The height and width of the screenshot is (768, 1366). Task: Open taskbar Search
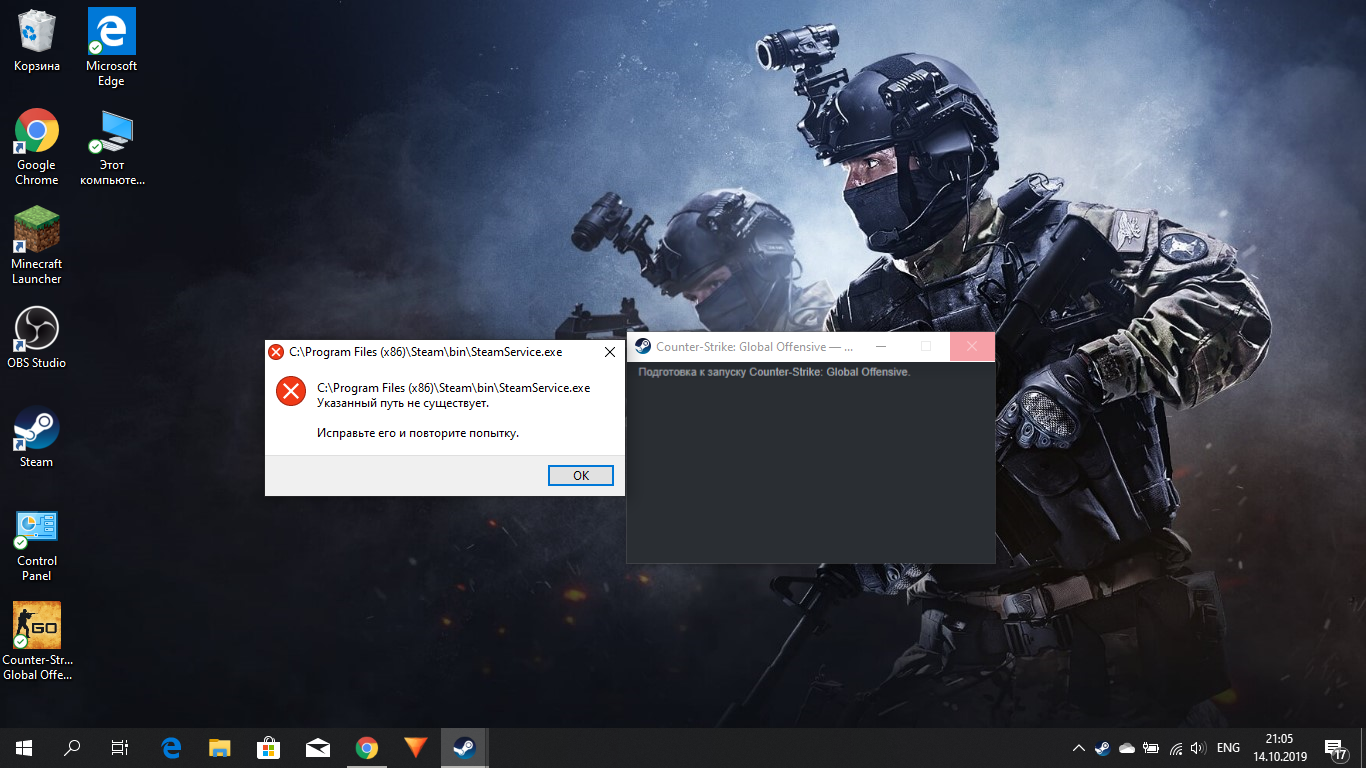[x=72, y=748]
